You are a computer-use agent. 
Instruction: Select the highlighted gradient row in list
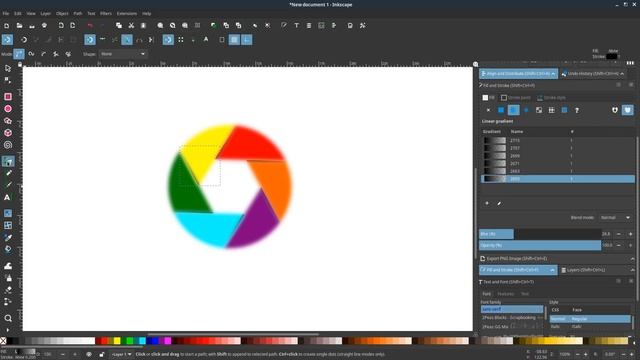tap(558, 179)
